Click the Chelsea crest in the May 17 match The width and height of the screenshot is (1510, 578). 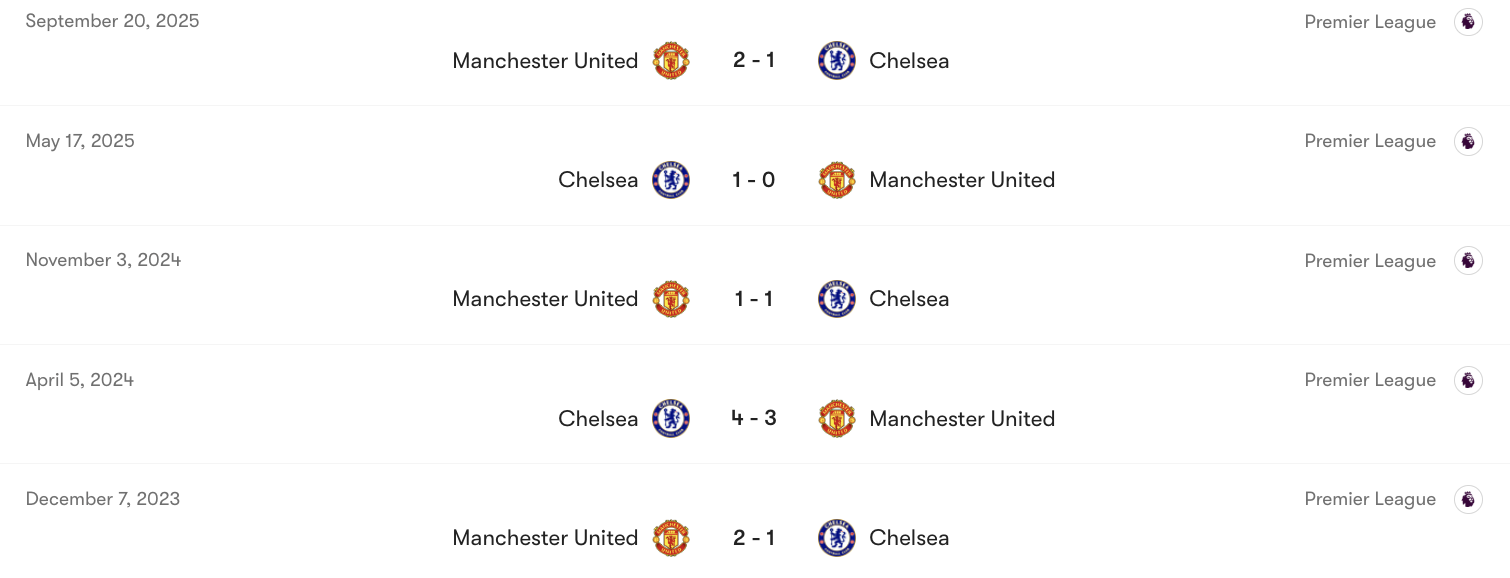(671, 180)
